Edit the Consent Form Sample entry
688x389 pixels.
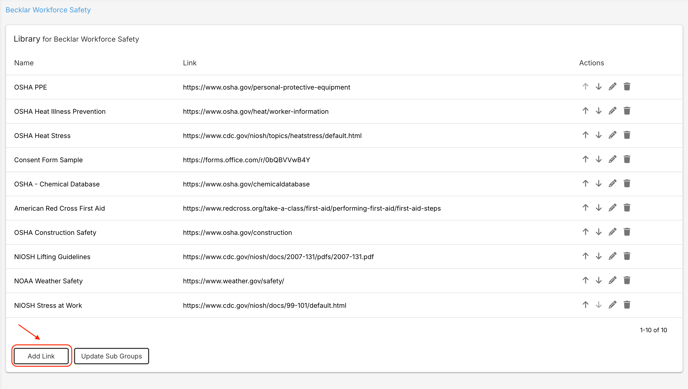pyautogui.click(x=613, y=159)
